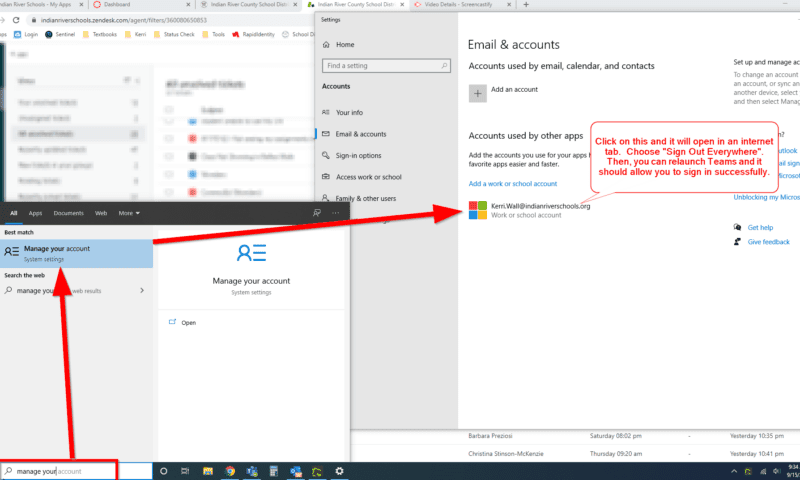Open Microsoft Teams from the taskbar

point(252,471)
